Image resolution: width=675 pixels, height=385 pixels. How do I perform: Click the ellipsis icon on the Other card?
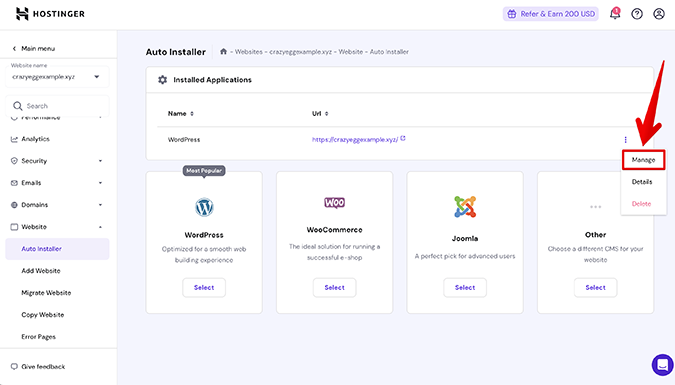[595, 207]
